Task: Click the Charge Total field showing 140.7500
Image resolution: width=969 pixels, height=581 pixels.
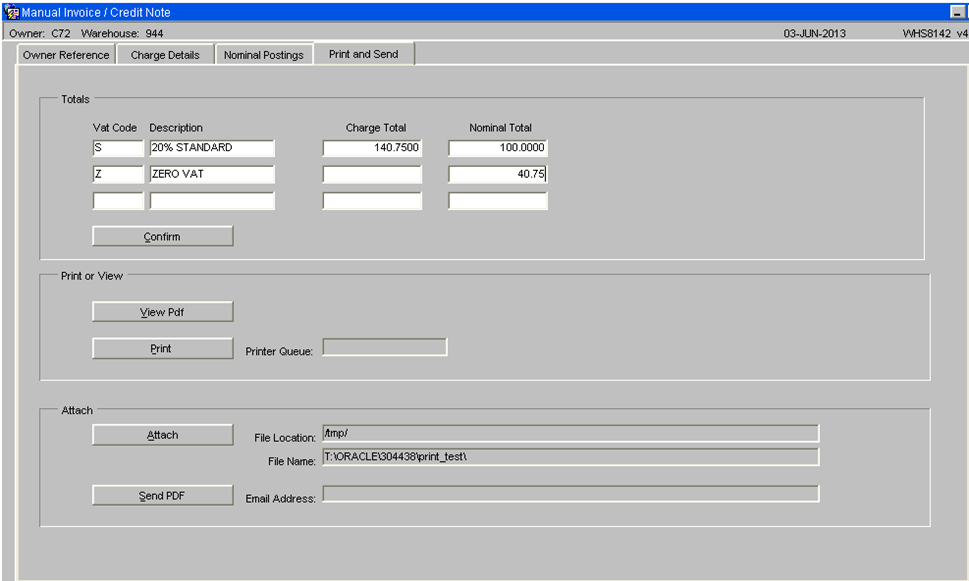Action: 372,148
